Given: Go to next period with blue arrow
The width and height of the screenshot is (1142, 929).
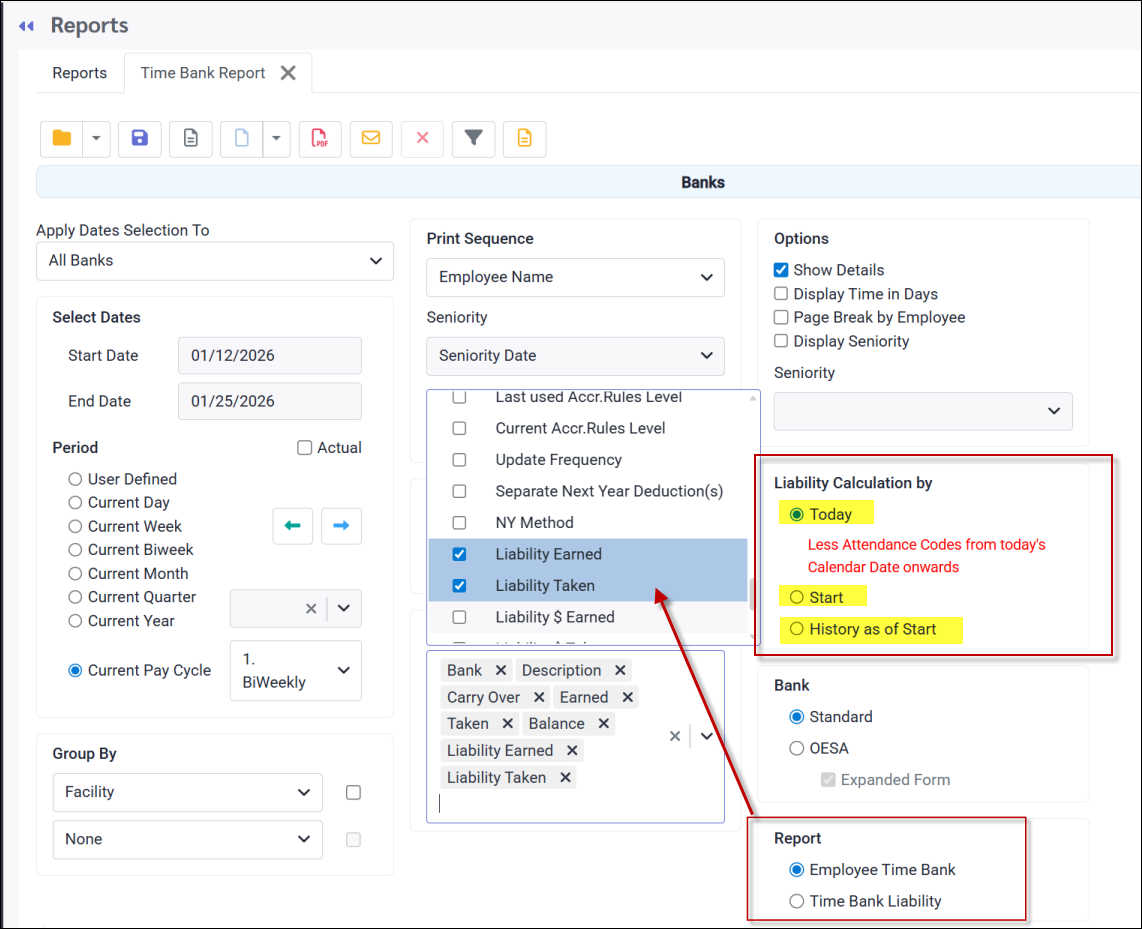Looking at the screenshot, I should coord(341,526).
